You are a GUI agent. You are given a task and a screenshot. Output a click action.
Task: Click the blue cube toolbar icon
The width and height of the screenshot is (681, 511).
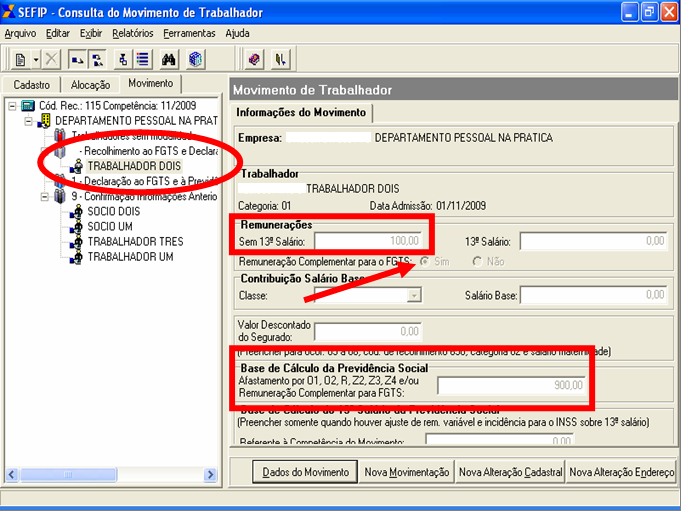pos(195,59)
